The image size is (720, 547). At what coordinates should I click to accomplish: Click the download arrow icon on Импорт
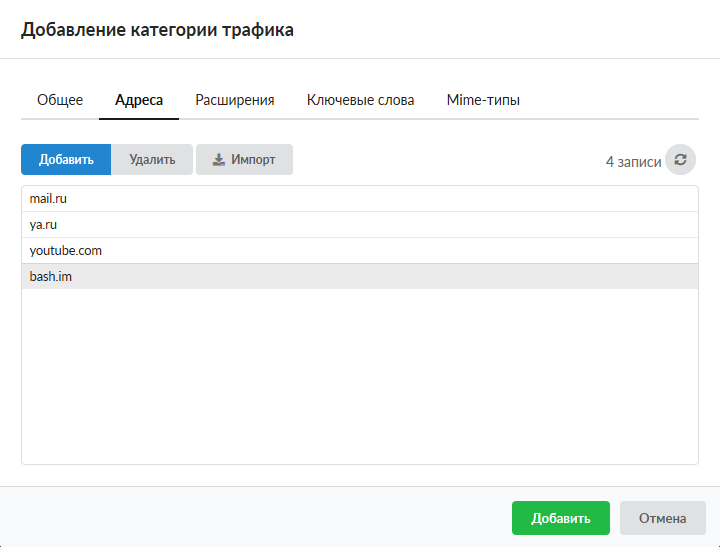point(219,160)
